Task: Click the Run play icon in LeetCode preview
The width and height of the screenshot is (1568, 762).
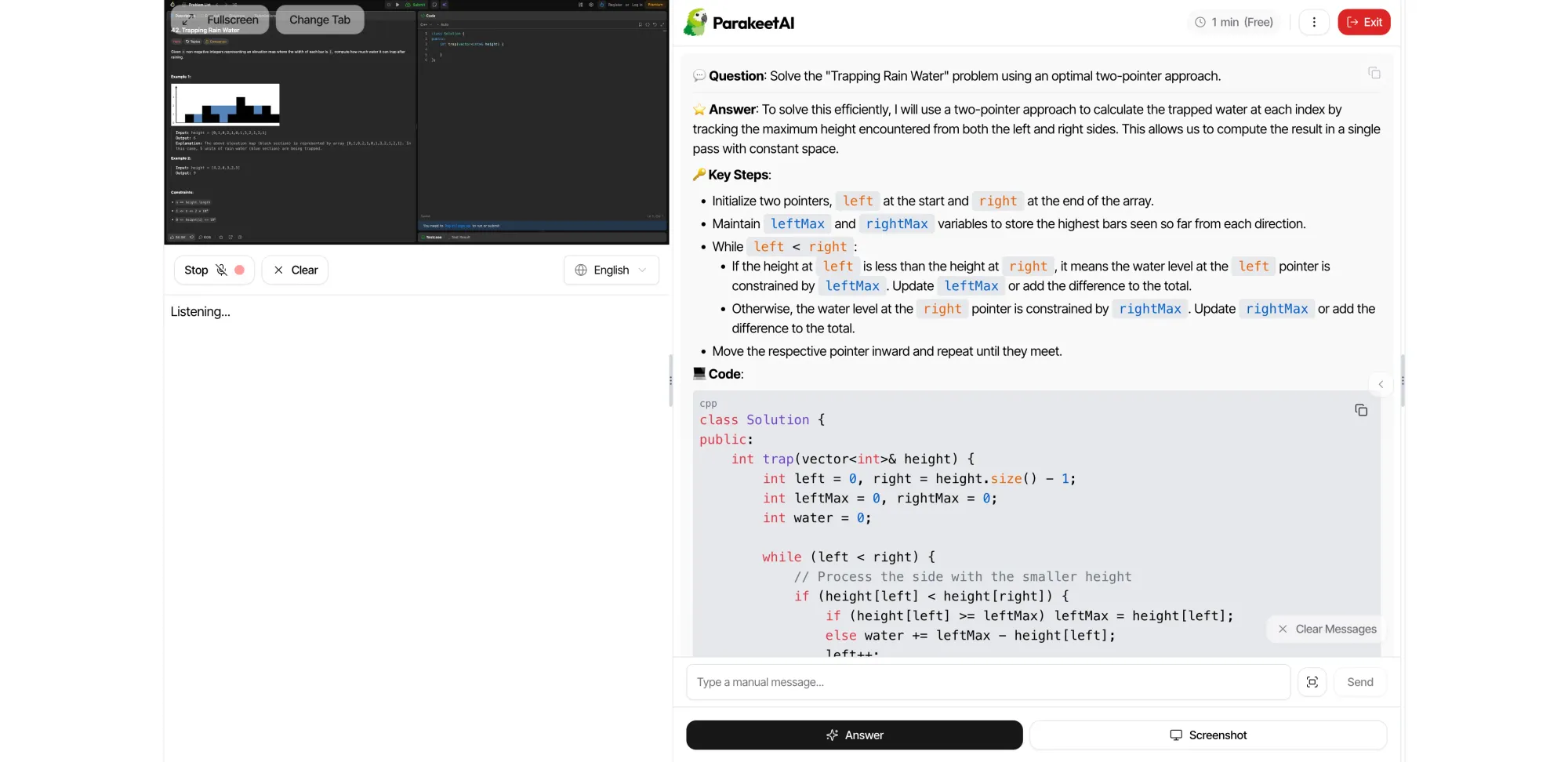Action: (x=397, y=5)
